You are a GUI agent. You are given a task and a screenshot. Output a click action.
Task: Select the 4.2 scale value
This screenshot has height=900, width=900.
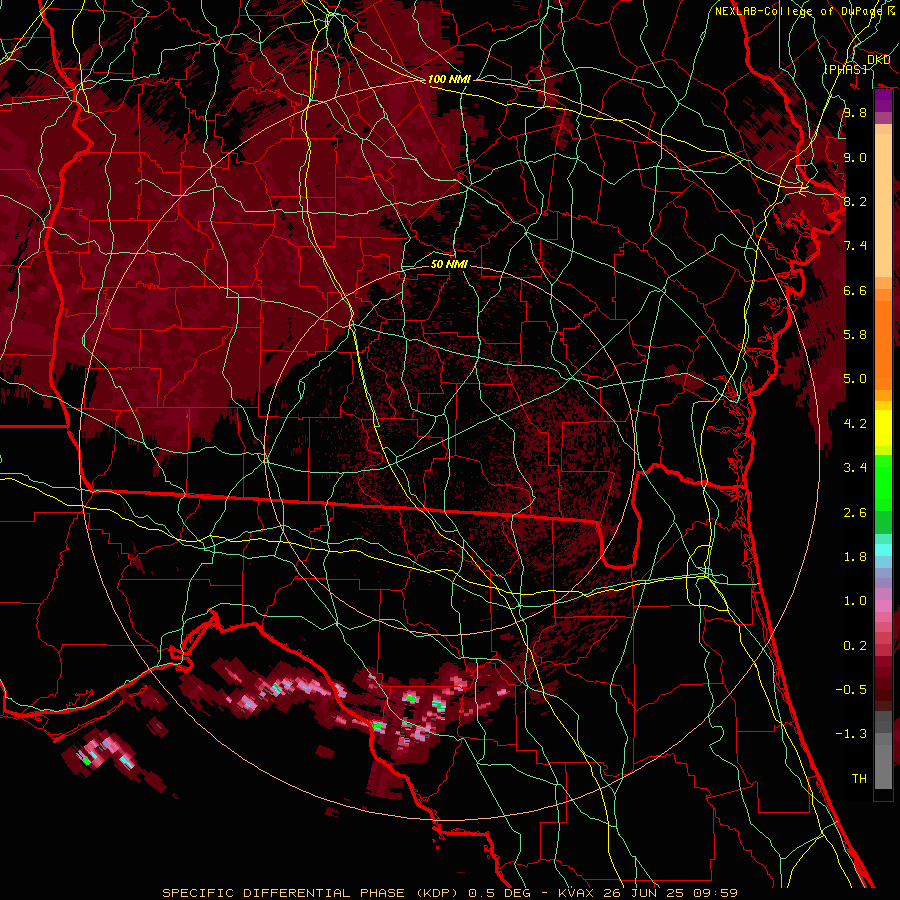click(x=855, y=424)
